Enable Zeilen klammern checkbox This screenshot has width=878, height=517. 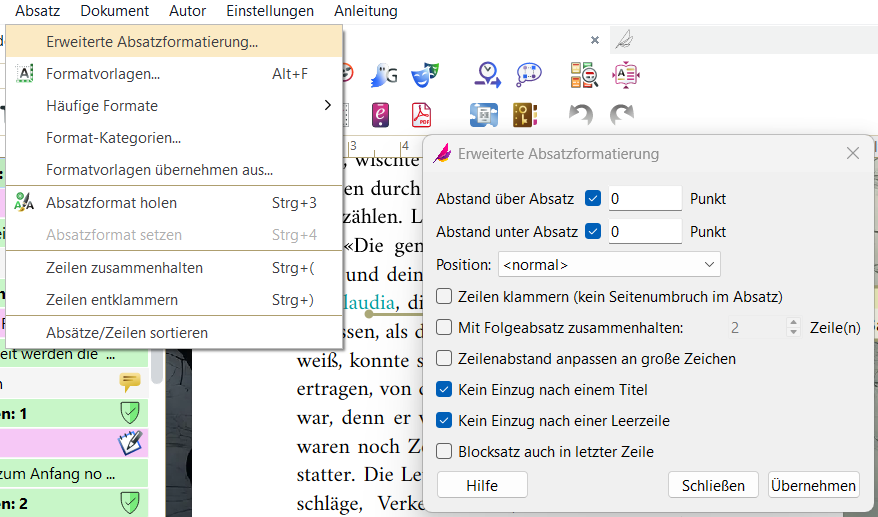(445, 296)
